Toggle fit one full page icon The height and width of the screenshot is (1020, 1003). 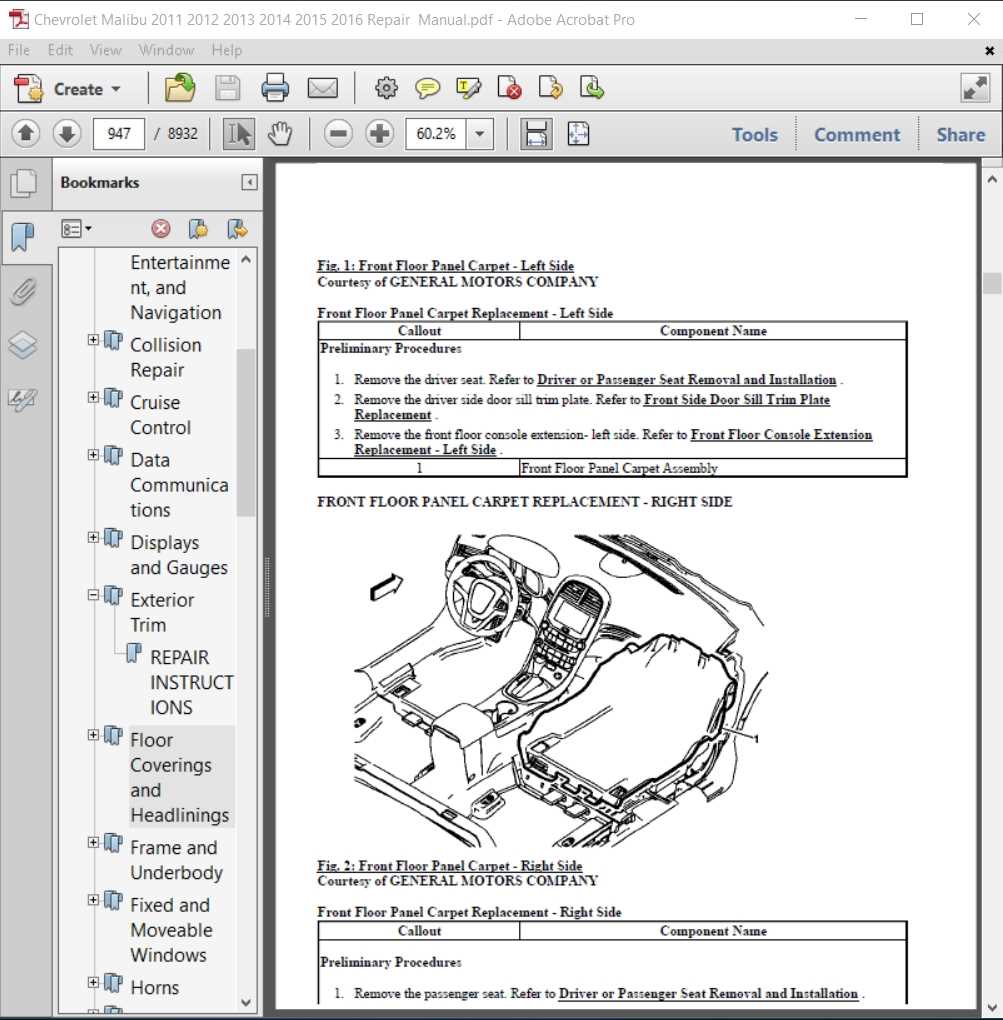[x=578, y=134]
